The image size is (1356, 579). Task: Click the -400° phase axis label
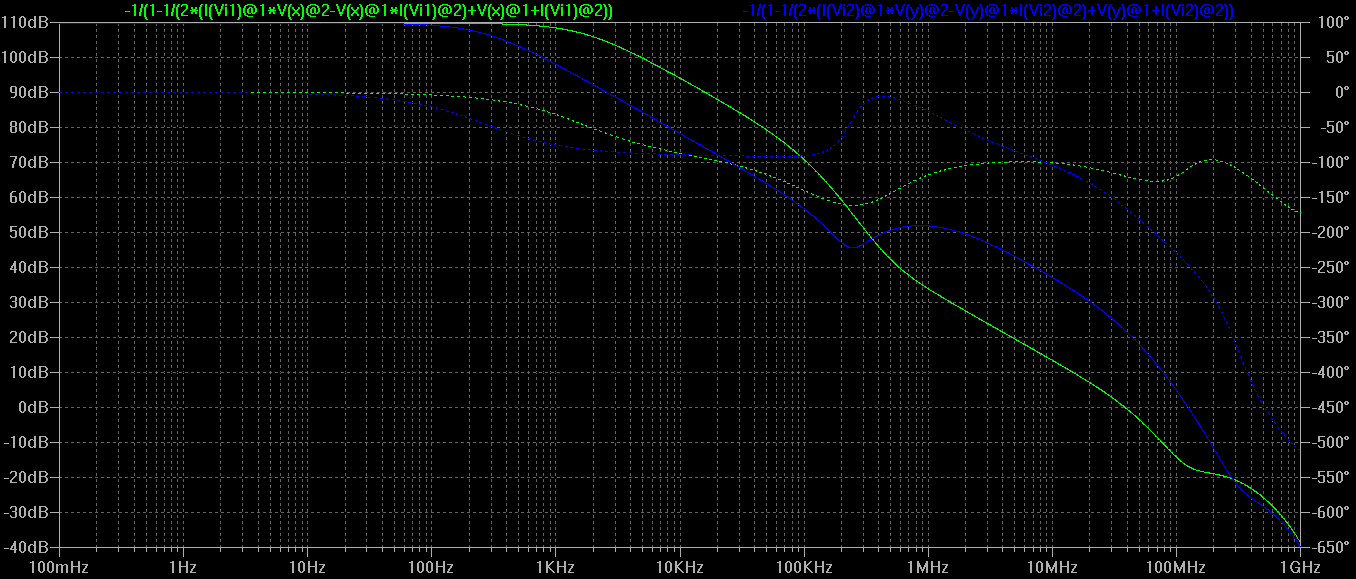1330,372
